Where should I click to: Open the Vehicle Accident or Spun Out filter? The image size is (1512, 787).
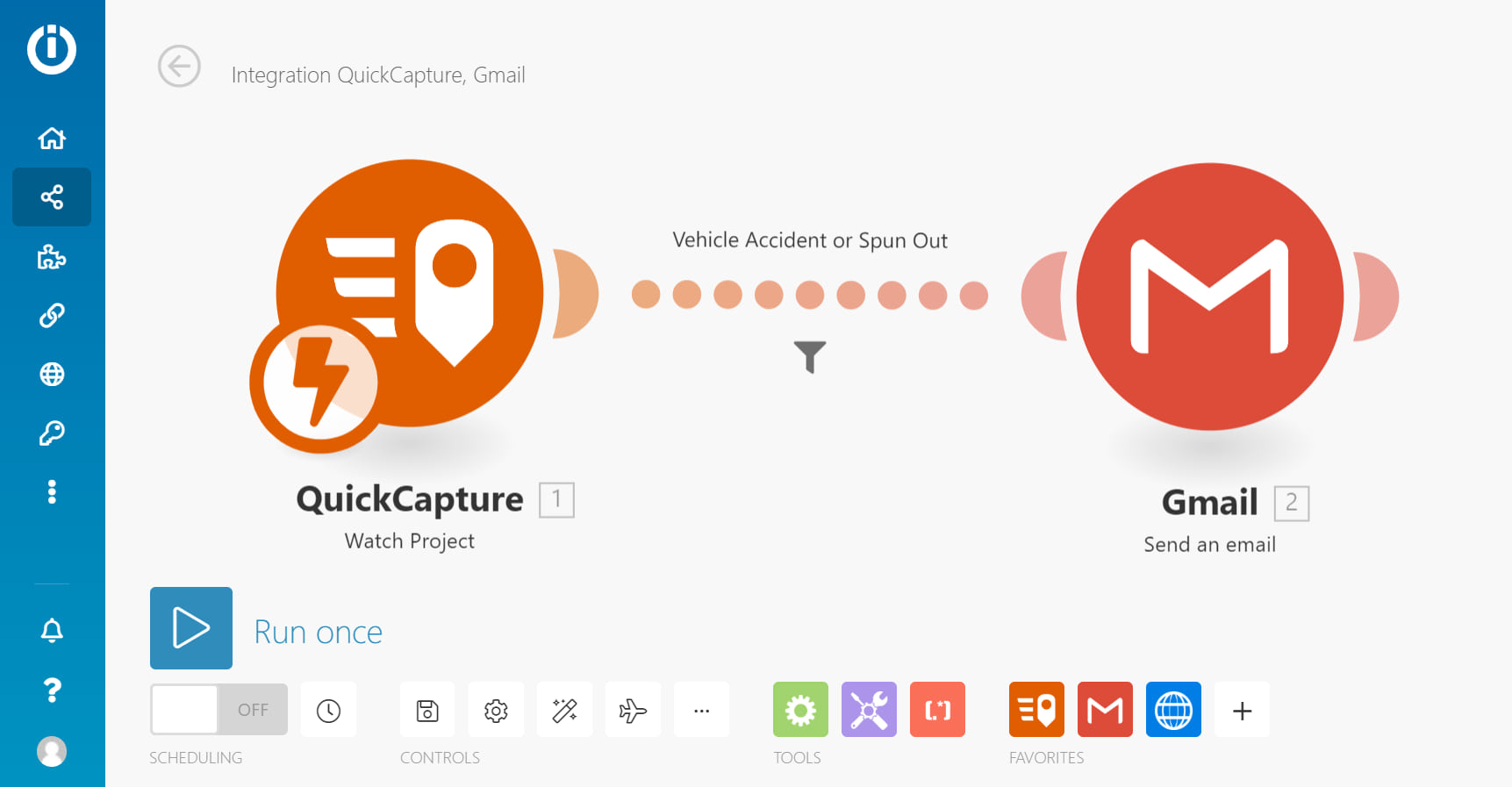pyautogui.click(x=809, y=357)
